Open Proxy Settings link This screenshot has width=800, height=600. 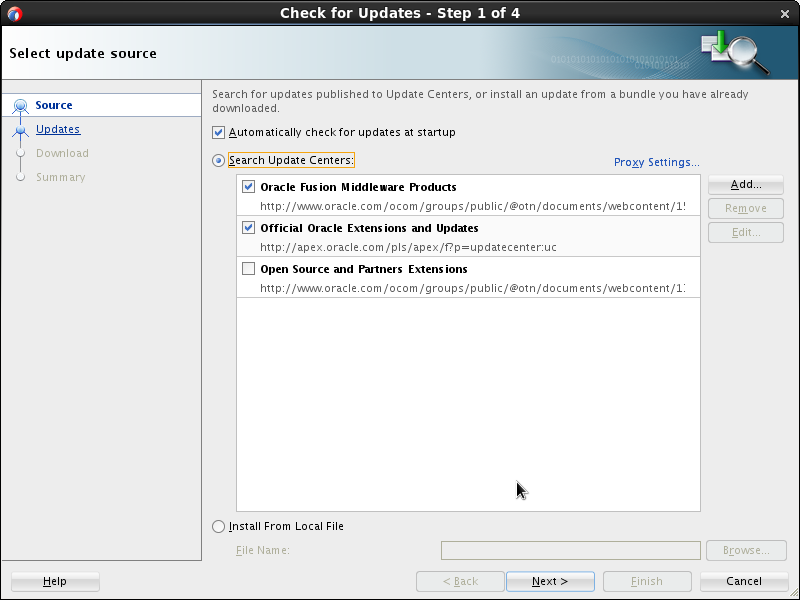[656, 162]
